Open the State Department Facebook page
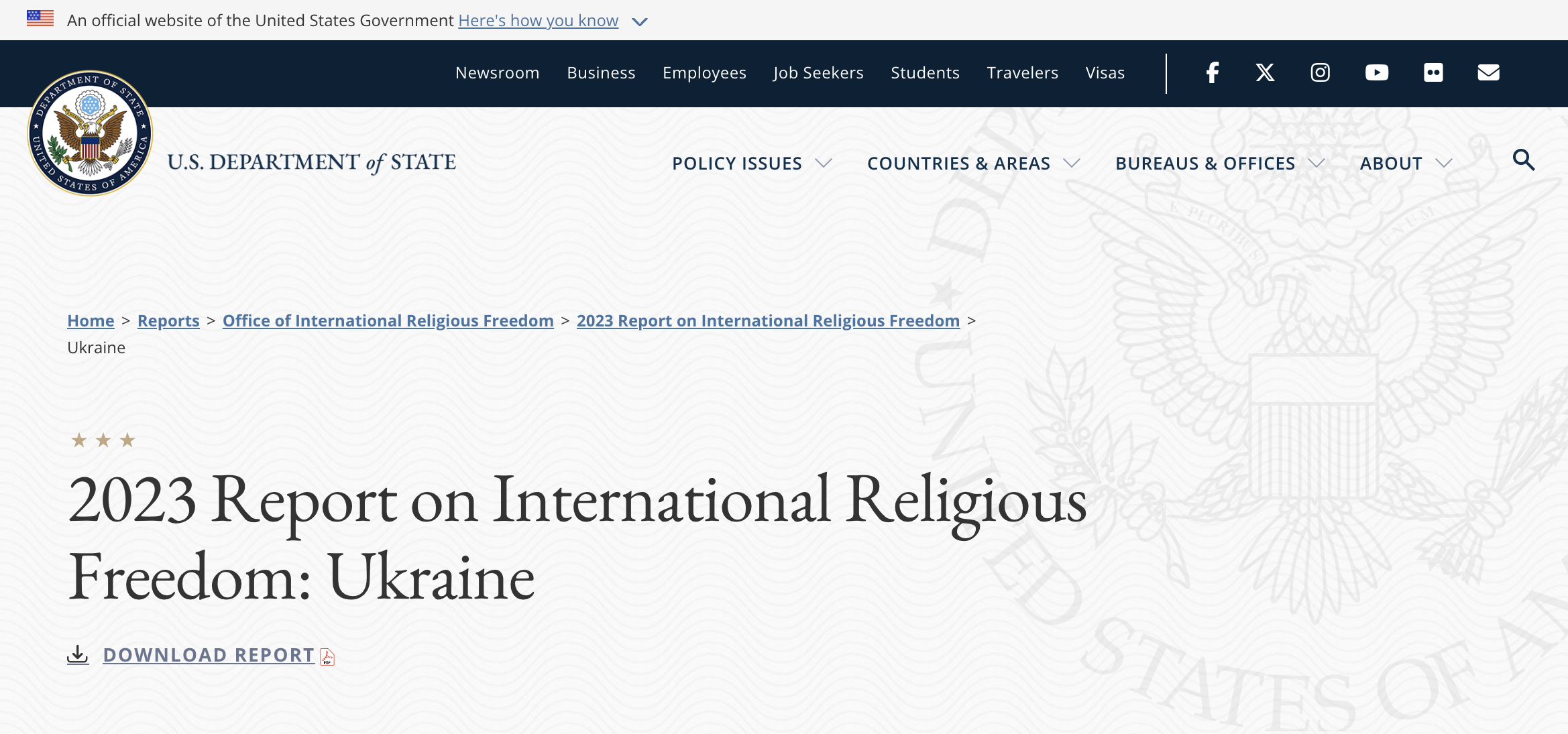 coord(1213,72)
